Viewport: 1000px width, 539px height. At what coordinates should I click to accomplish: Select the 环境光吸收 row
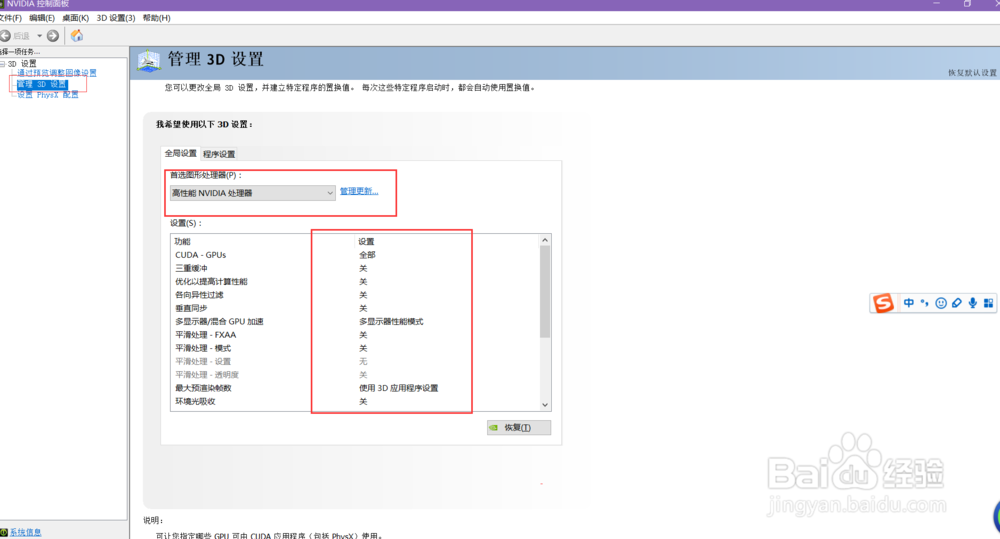(355, 401)
